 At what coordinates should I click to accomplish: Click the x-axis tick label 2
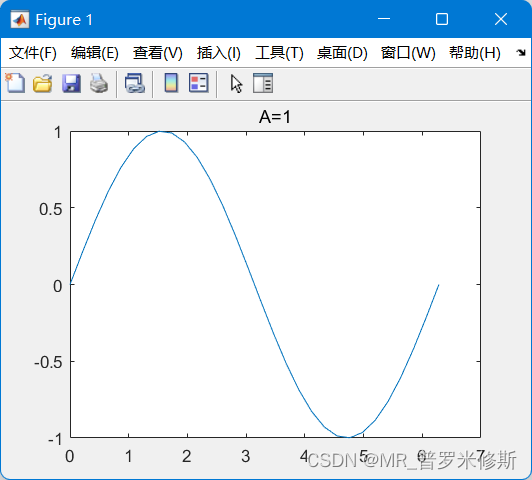point(187,456)
